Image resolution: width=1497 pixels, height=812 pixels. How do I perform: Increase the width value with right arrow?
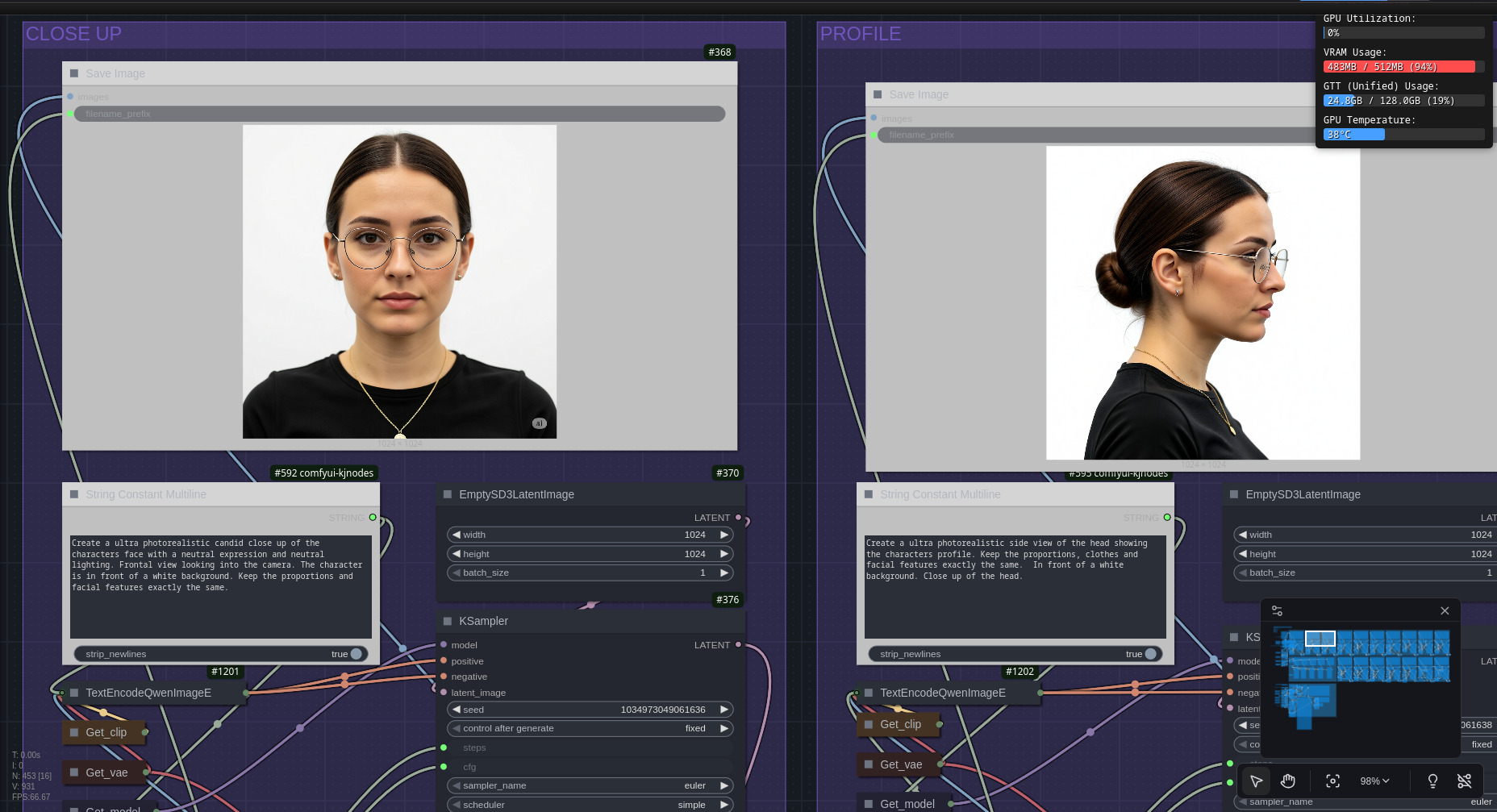click(x=724, y=535)
